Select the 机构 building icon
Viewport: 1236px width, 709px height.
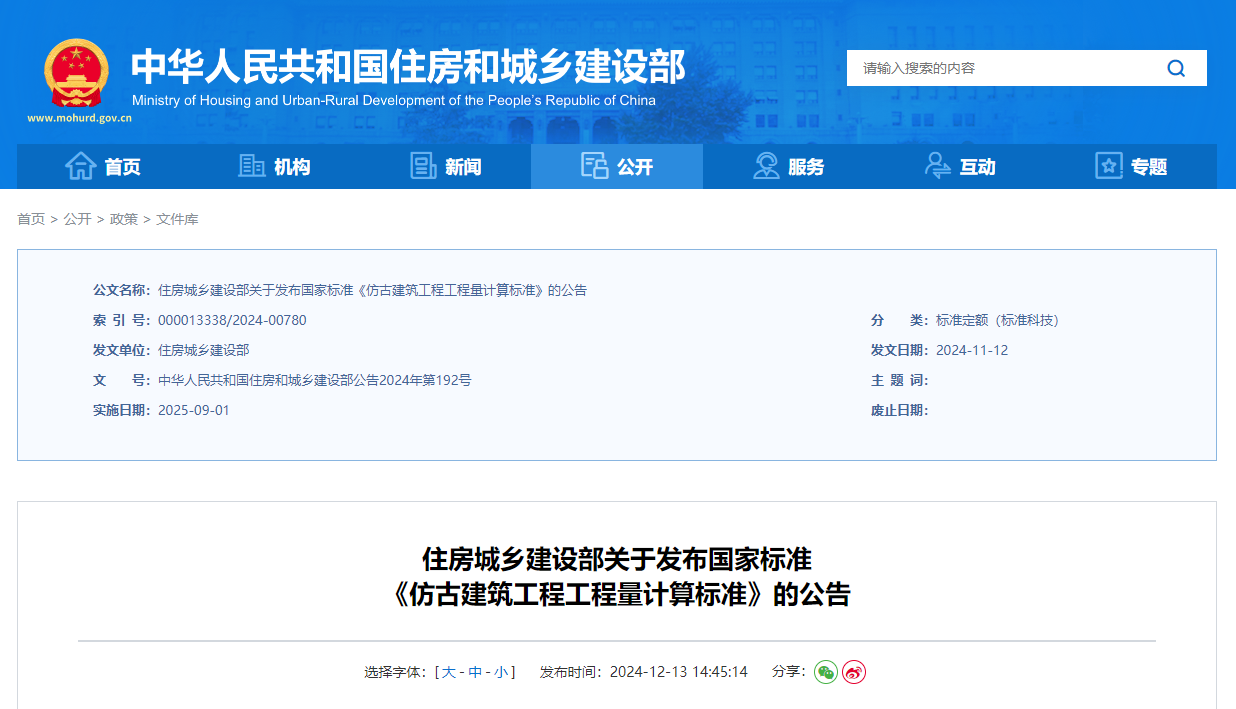(254, 166)
